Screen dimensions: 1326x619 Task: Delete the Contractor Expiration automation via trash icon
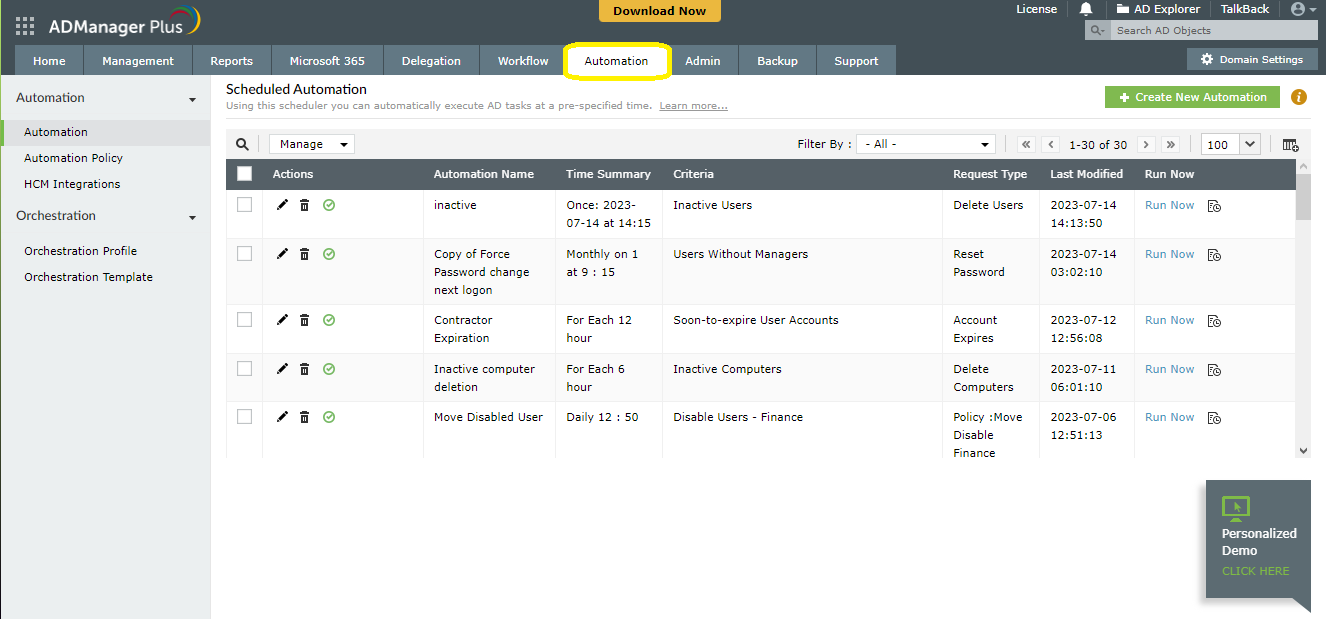click(305, 320)
